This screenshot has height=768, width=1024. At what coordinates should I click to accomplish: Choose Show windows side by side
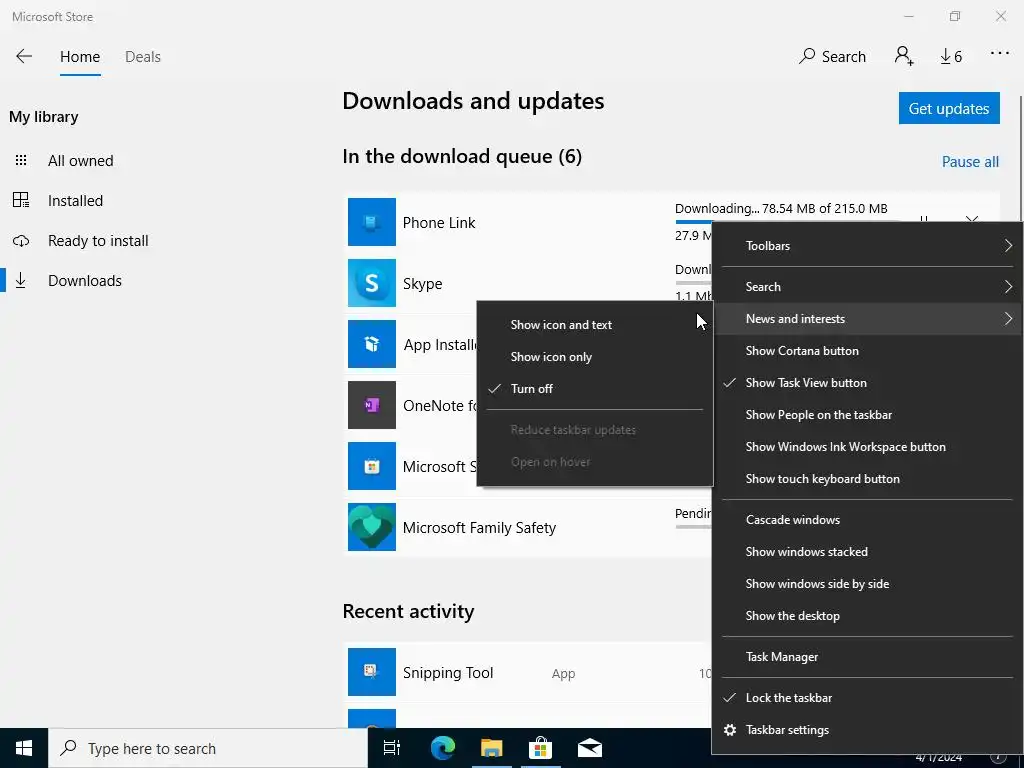867,584
